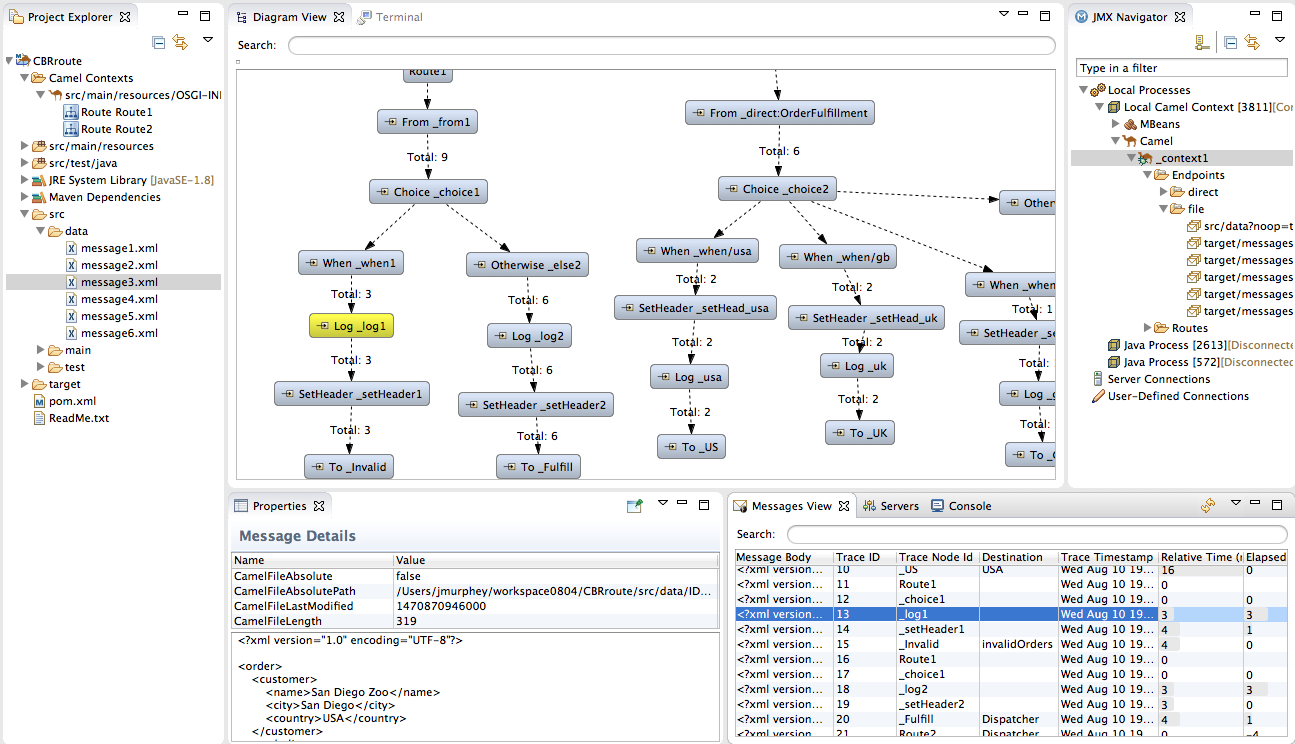
Task: Click the When _when/gb diagram node
Action: pyautogui.click(x=839, y=257)
